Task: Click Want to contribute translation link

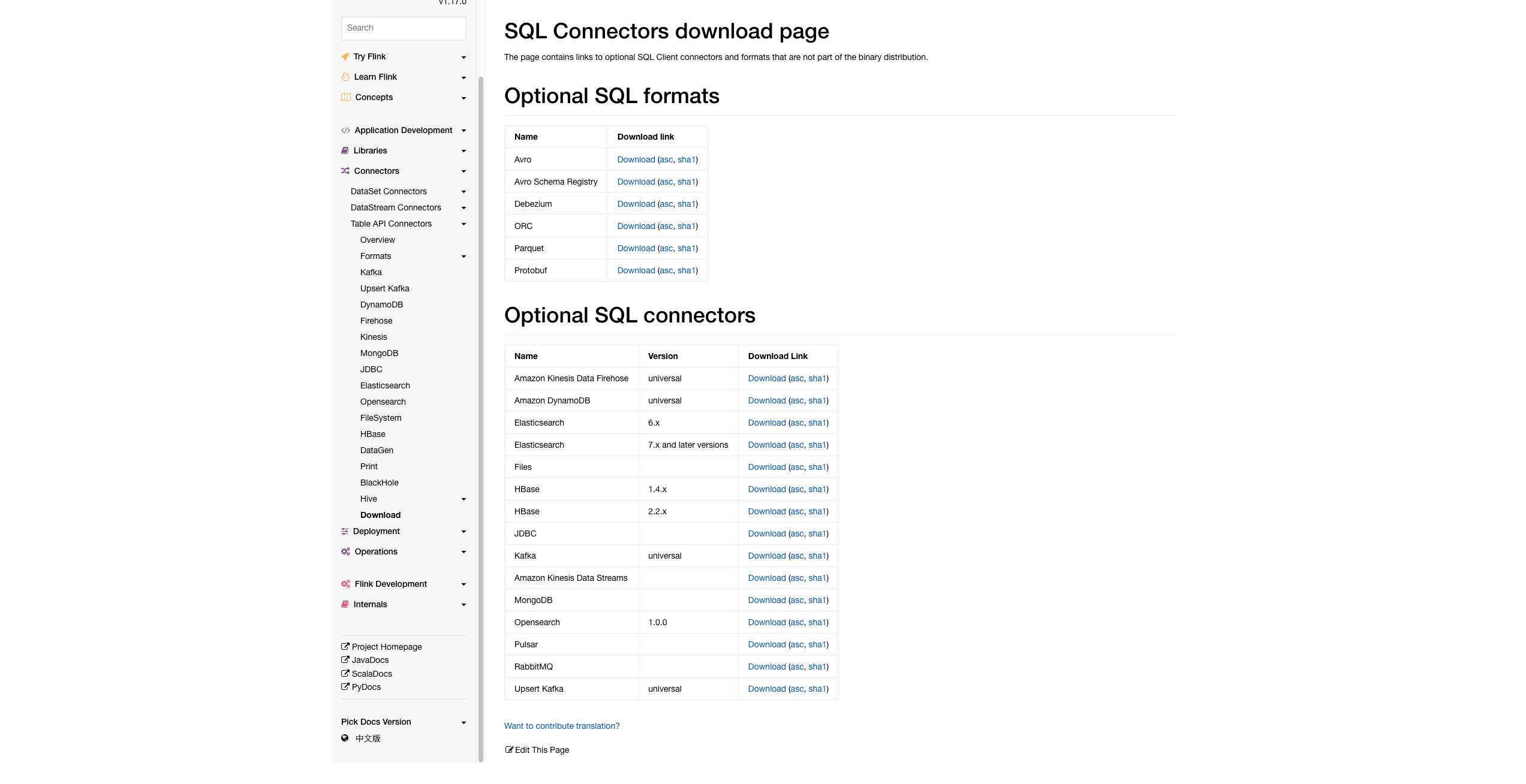Action: click(x=562, y=726)
